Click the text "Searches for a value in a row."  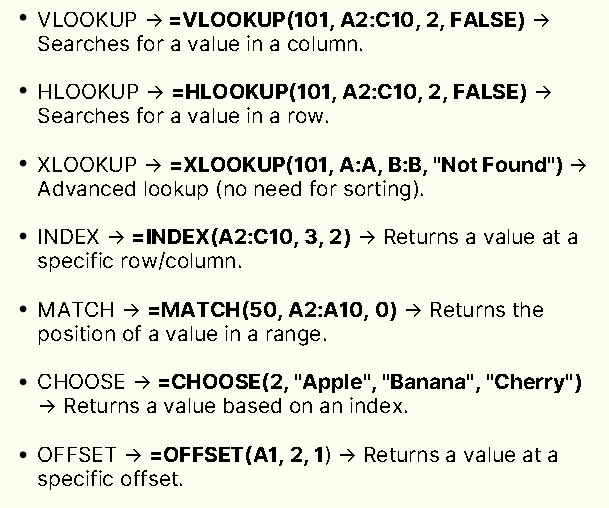[x=183, y=116]
